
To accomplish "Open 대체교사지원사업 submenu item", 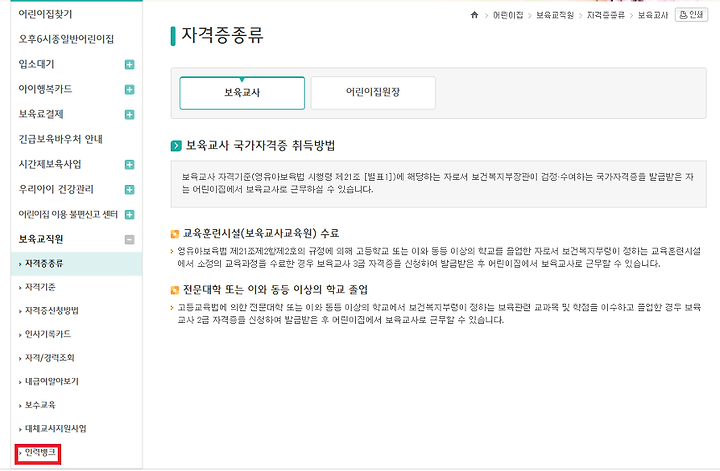I will tap(55, 429).
